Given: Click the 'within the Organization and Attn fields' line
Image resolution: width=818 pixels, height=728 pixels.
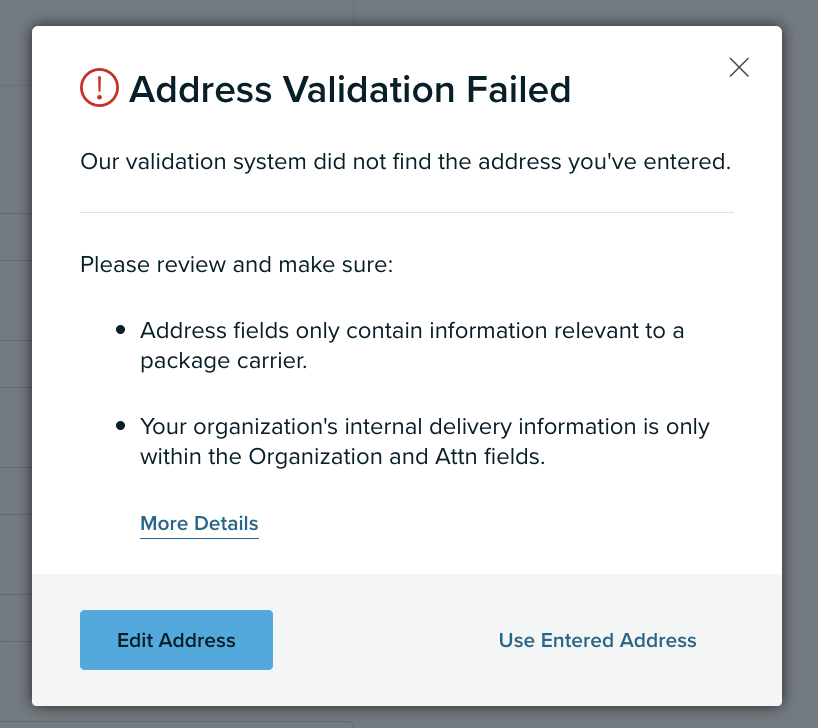Looking at the screenshot, I should click(343, 457).
